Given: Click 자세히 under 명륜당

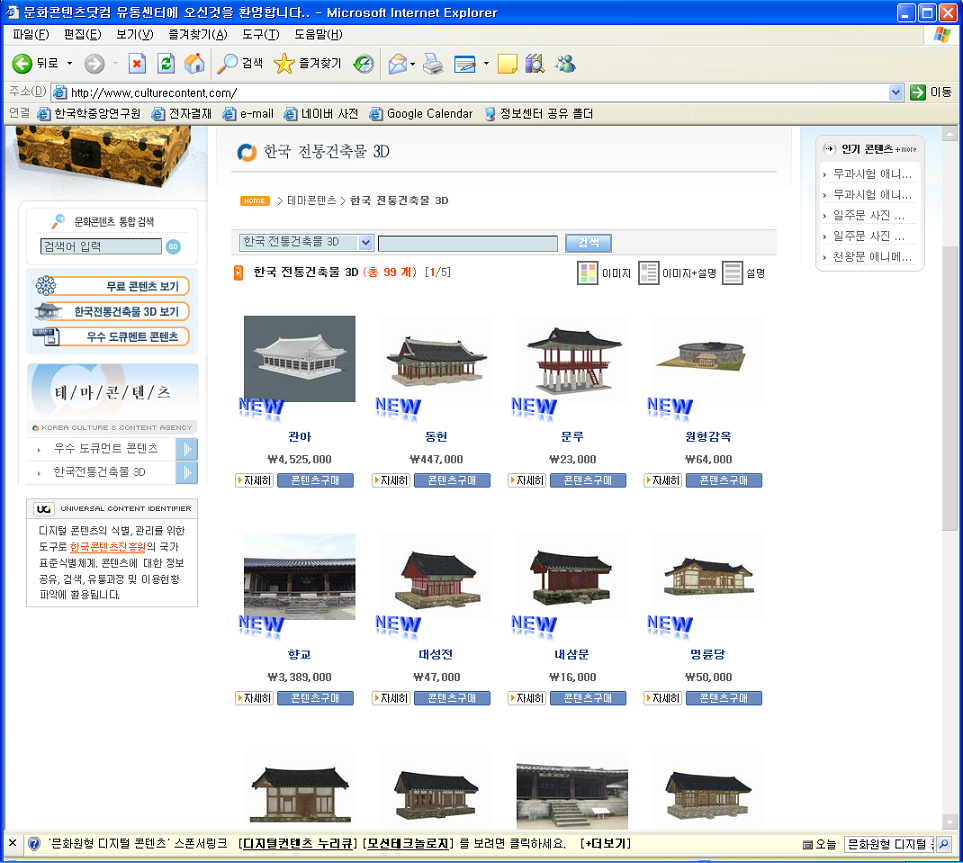Looking at the screenshot, I should click(663, 698).
